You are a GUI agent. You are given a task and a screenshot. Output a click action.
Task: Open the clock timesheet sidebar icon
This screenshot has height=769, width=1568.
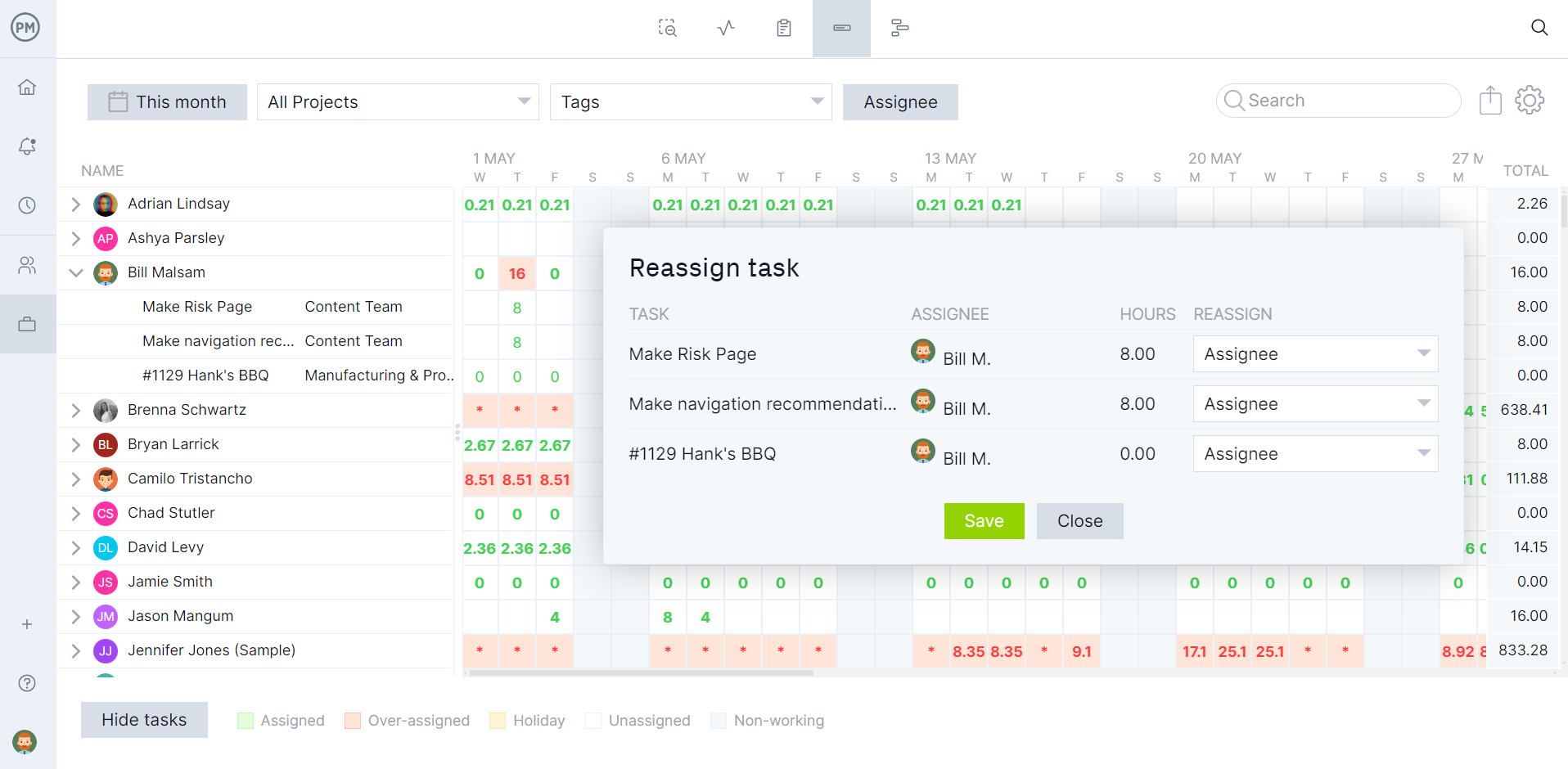point(27,205)
